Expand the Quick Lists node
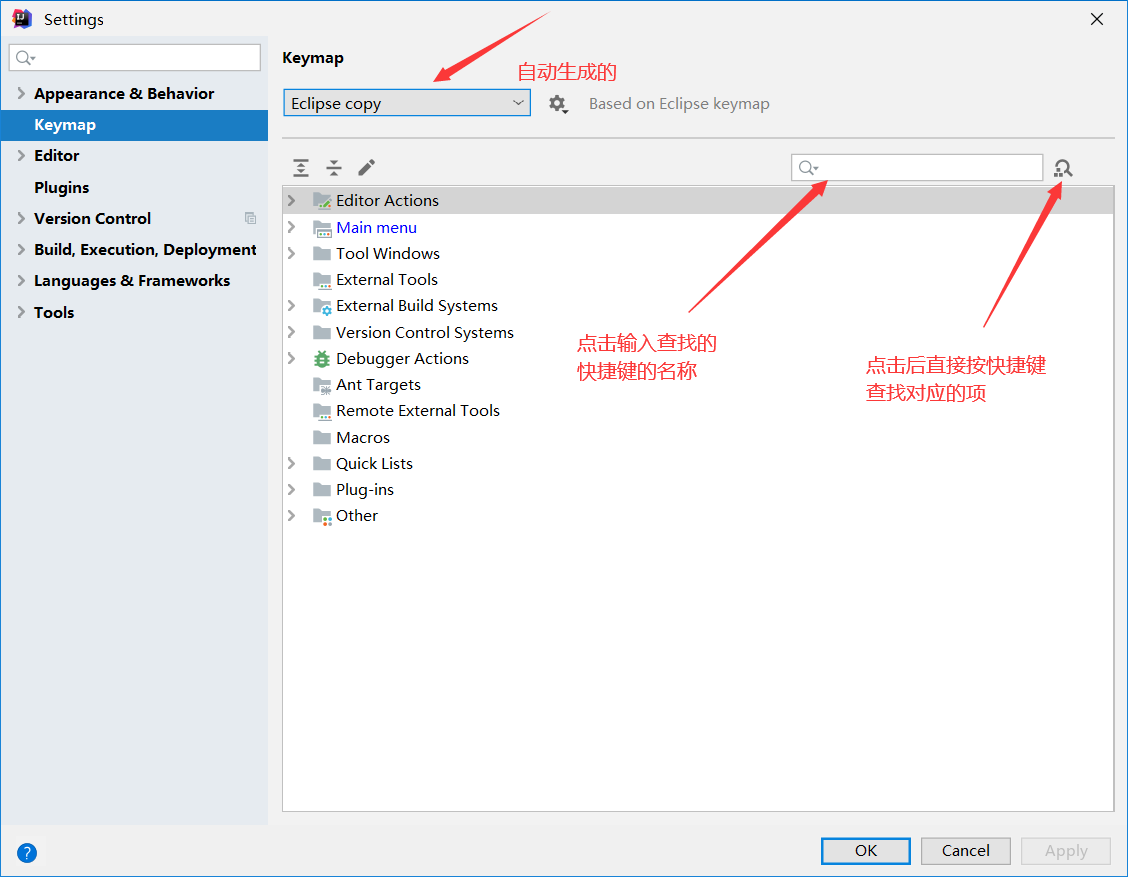The width and height of the screenshot is (1128, 877). tap(291, 463)
